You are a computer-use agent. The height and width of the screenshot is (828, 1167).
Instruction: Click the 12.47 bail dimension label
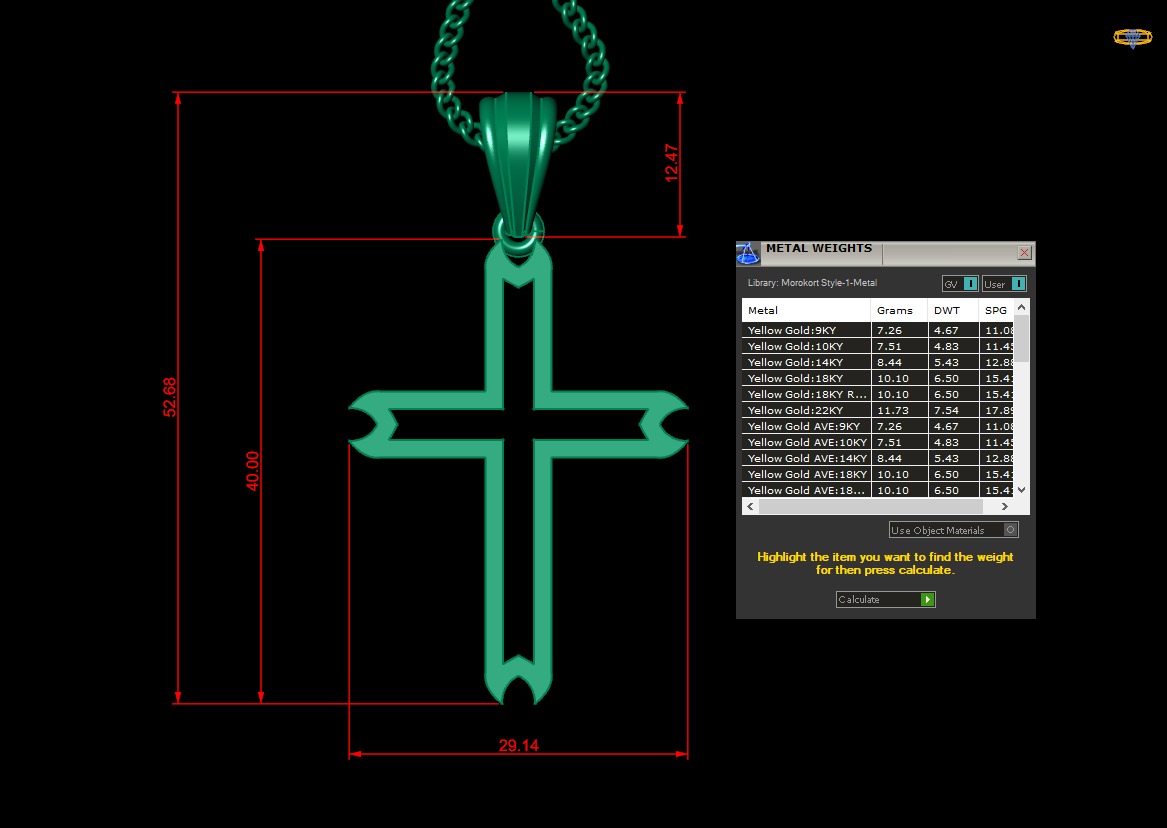pyautogui.click(x=671, y=164)
